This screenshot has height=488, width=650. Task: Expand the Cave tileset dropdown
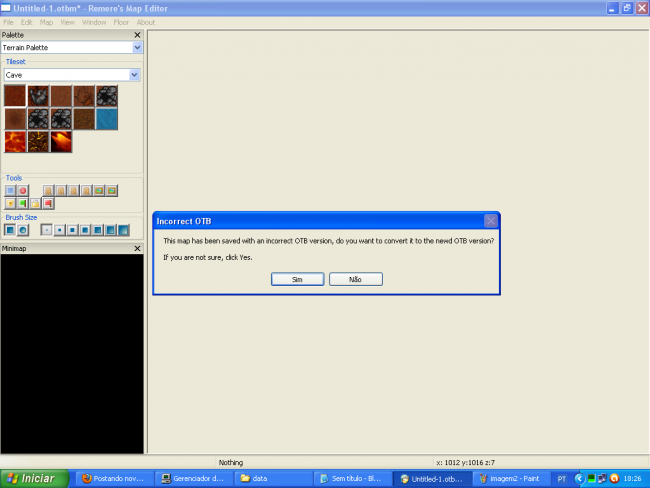pos(134,75)
